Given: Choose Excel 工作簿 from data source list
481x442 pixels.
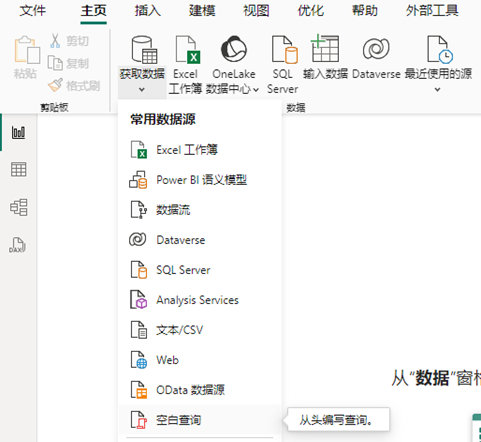Looking at the screenshot, I should [200, 150].
